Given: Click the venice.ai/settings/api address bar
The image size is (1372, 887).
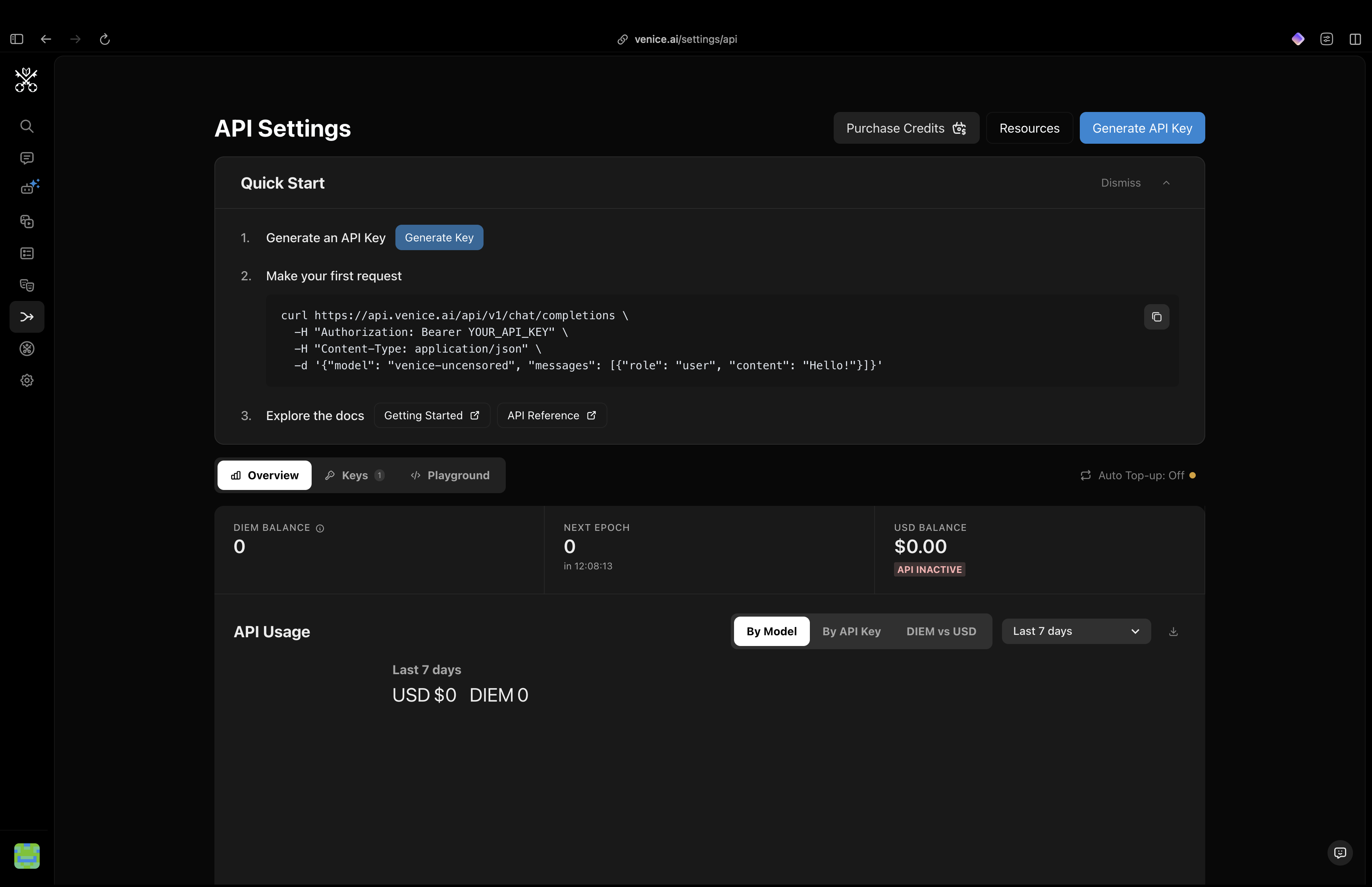Looking at the screenshot, I should (x=685, y=39).
